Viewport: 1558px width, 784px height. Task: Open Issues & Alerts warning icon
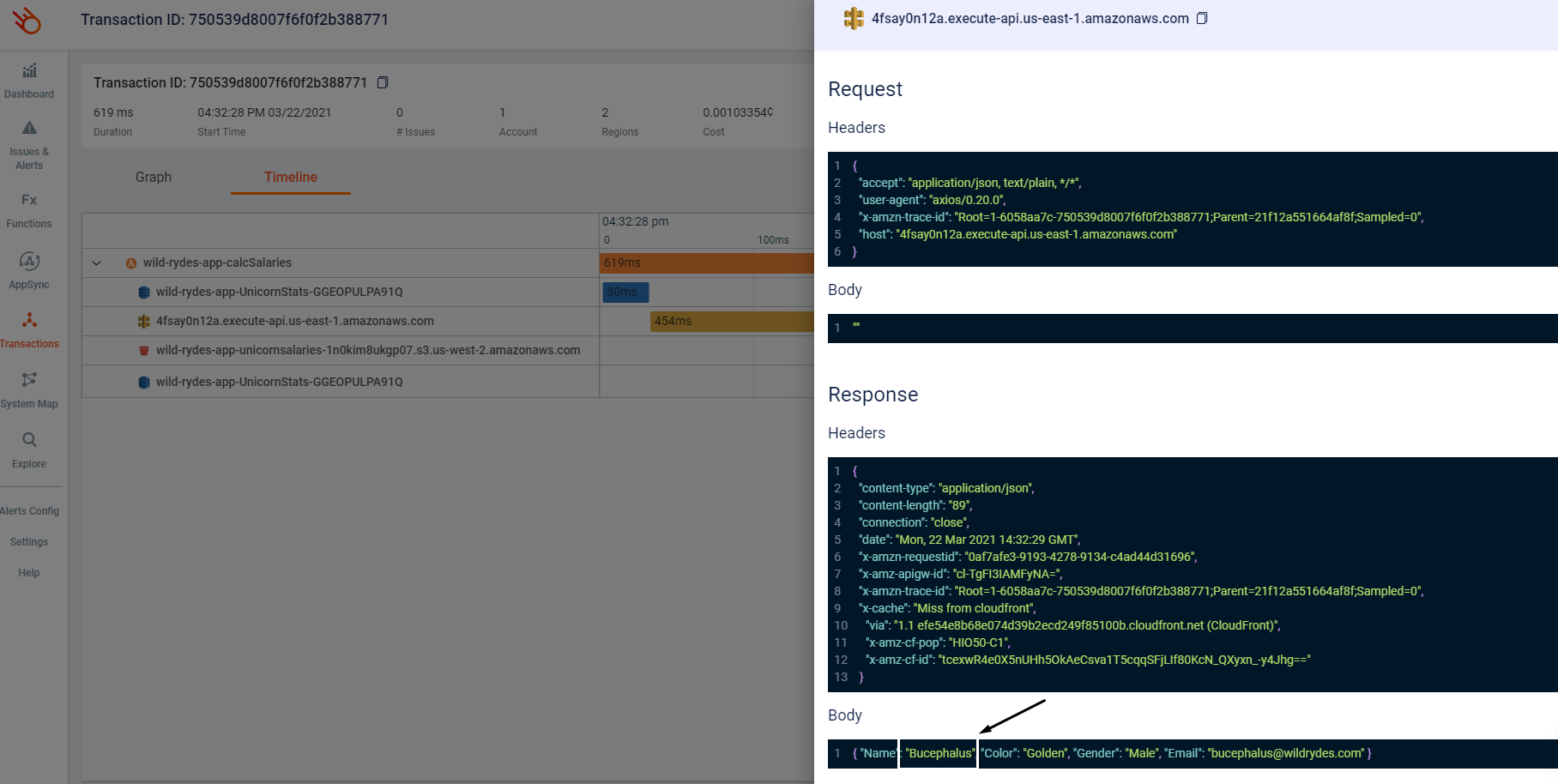click(29, 128)
